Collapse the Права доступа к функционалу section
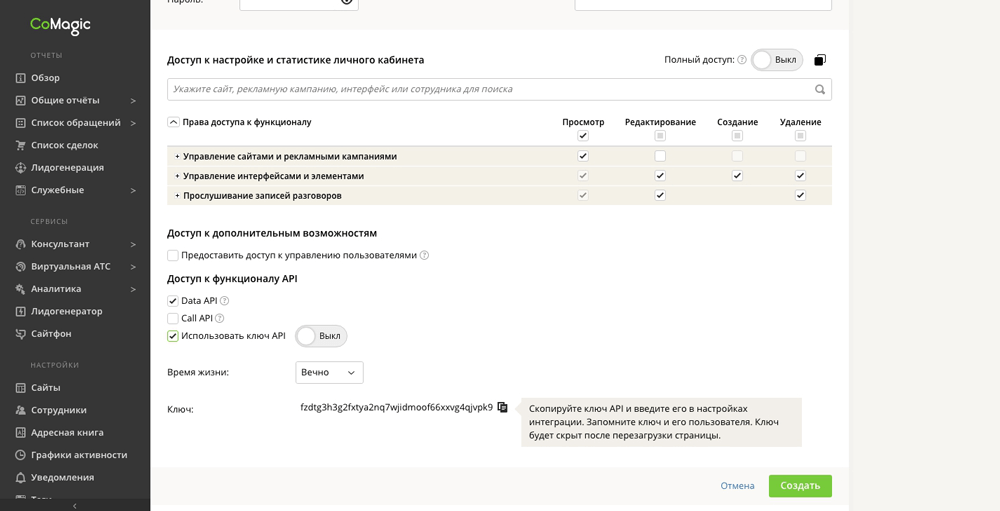The height and width of the screenshot is (511, 1000). pos(174,122)
